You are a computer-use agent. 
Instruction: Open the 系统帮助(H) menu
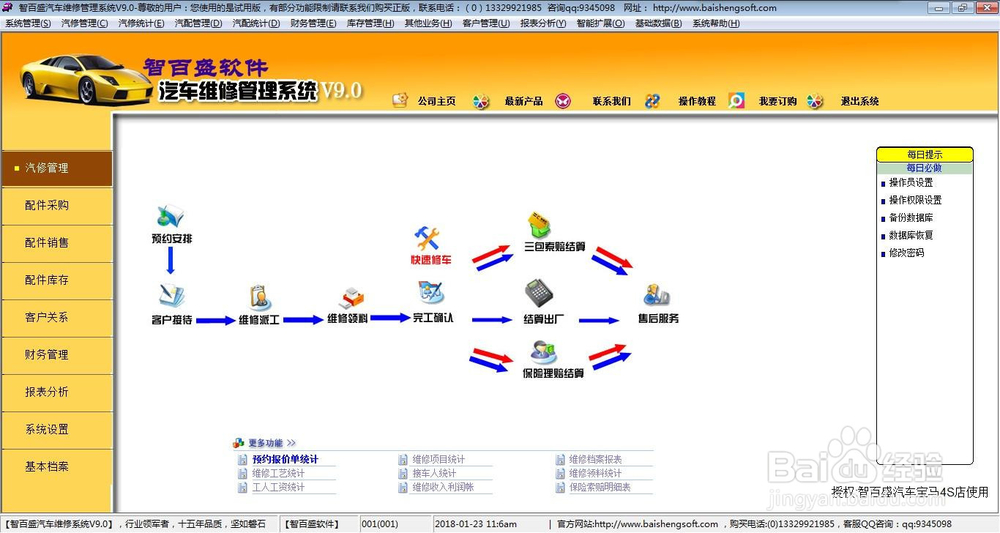716,23
